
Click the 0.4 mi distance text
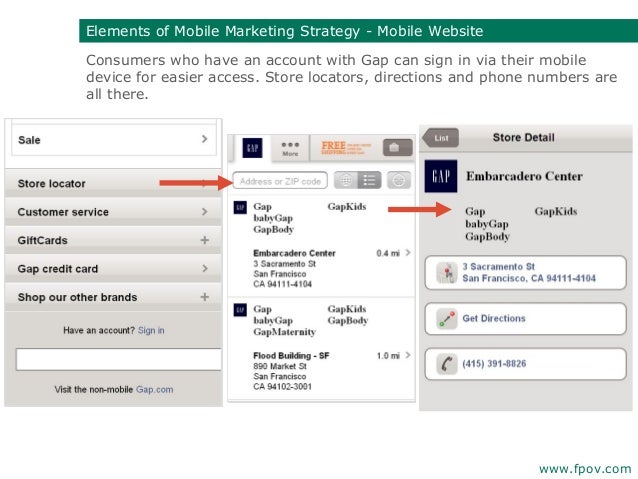(388, 253)
